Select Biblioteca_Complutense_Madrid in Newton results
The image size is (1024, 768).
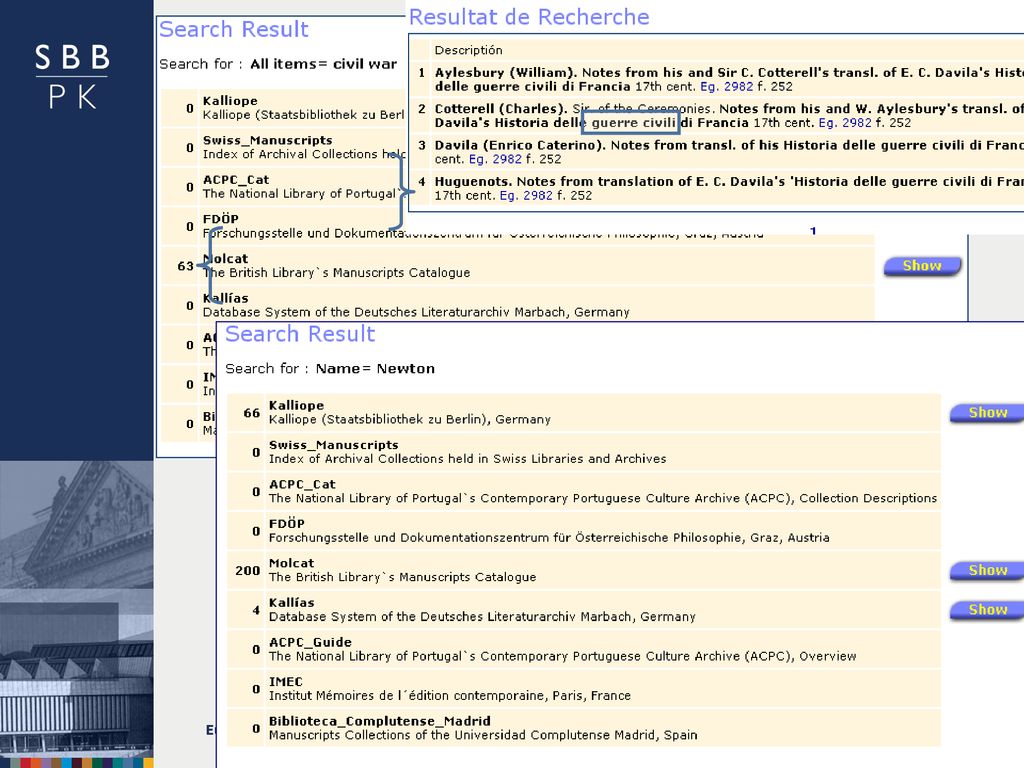[379, 721]
